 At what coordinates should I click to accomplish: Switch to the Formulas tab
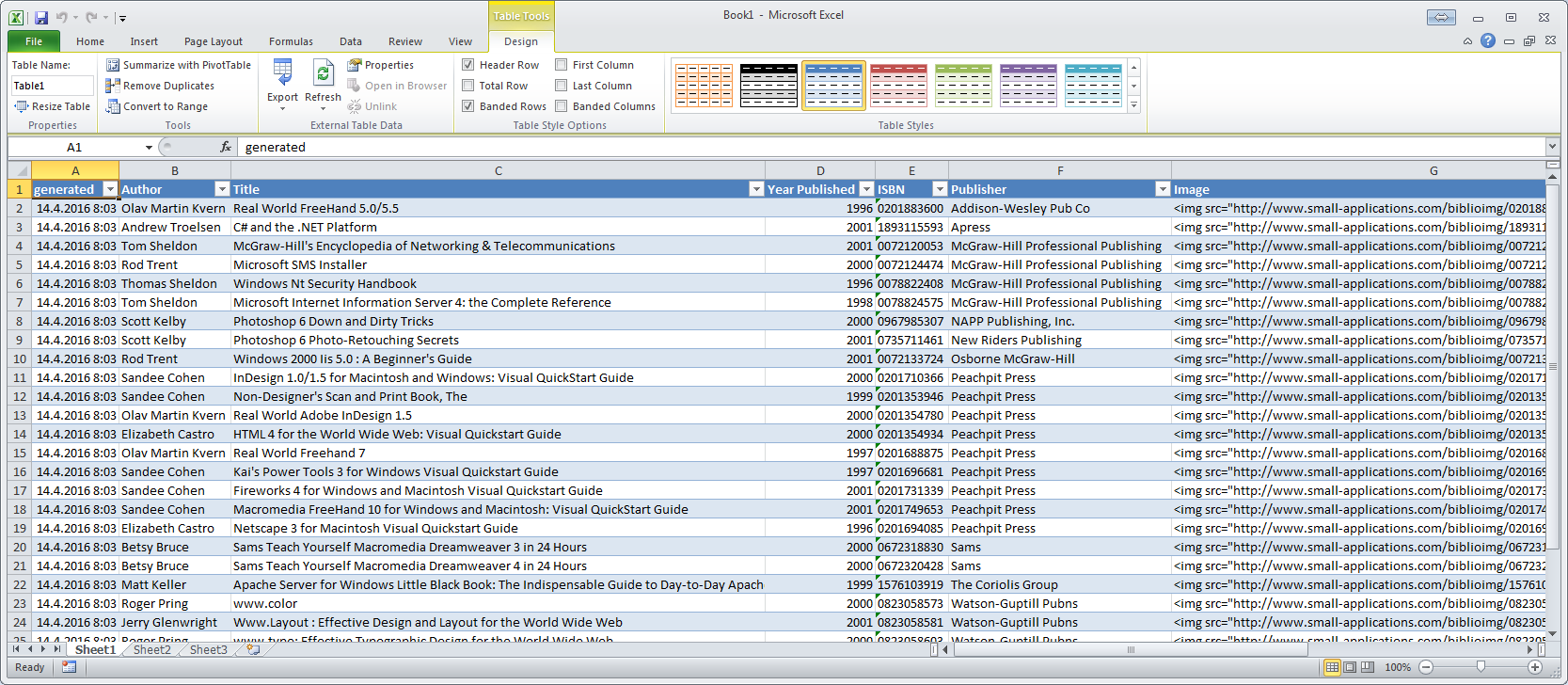(291, 41)
